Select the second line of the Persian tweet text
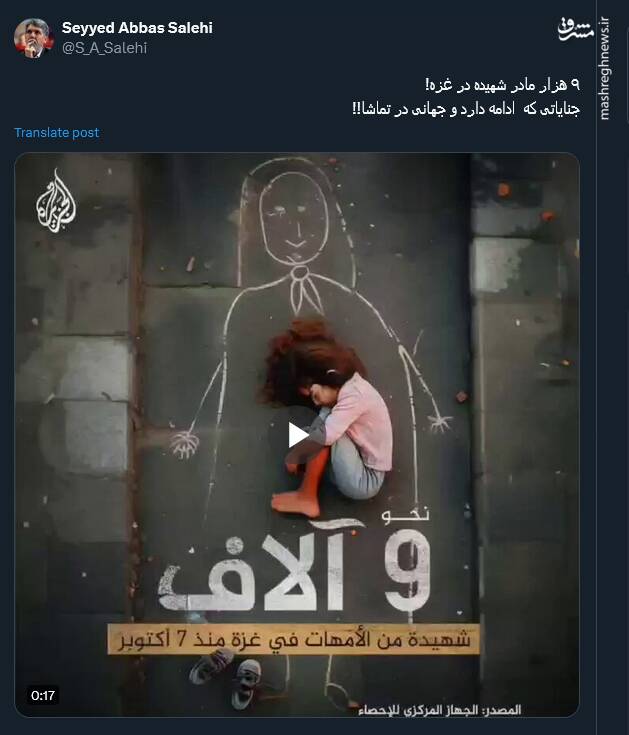629x735 pixels. coord(466,109)
